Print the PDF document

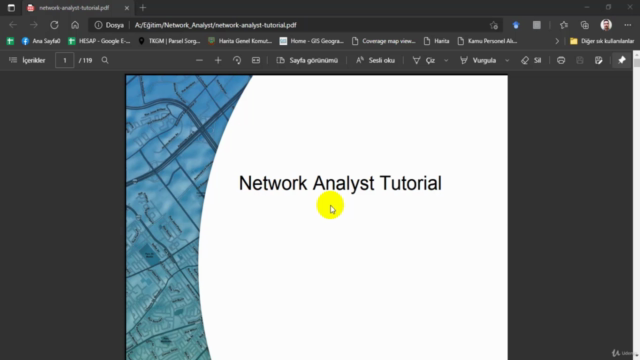tap(561, 60)
